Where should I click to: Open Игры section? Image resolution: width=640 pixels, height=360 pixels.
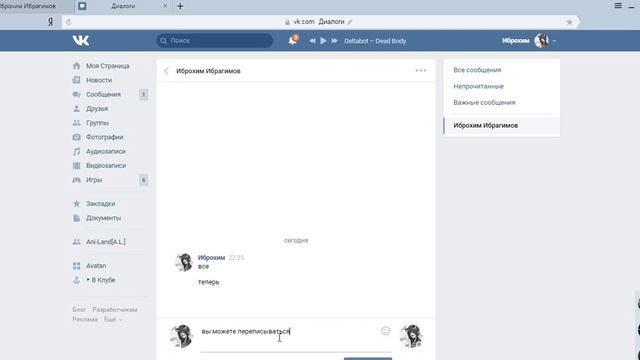point(94,180)
